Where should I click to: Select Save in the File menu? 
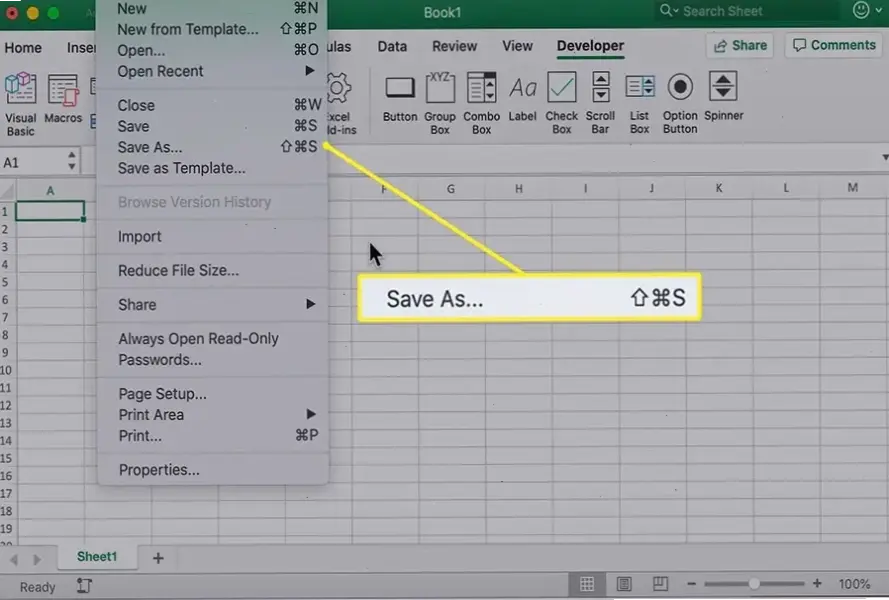coord(212,126)
